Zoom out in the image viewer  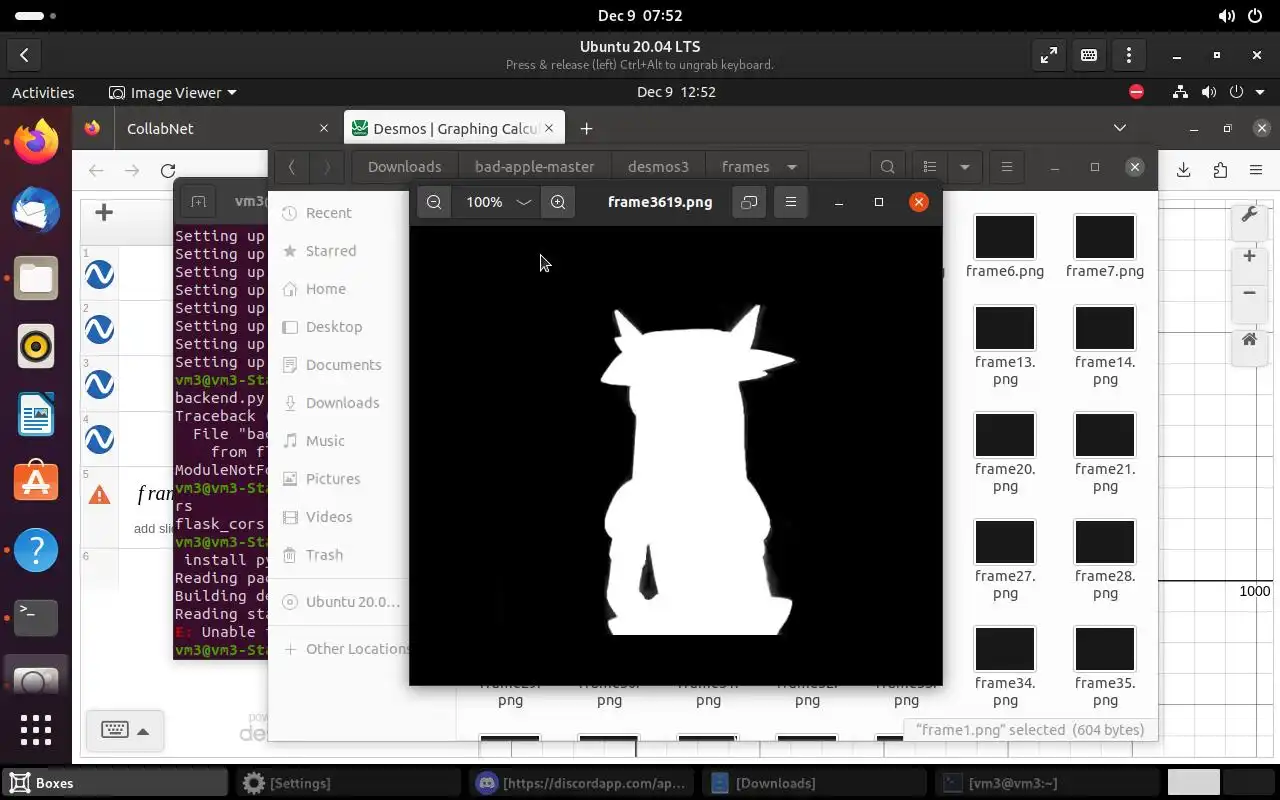click(x=434, y=202)
